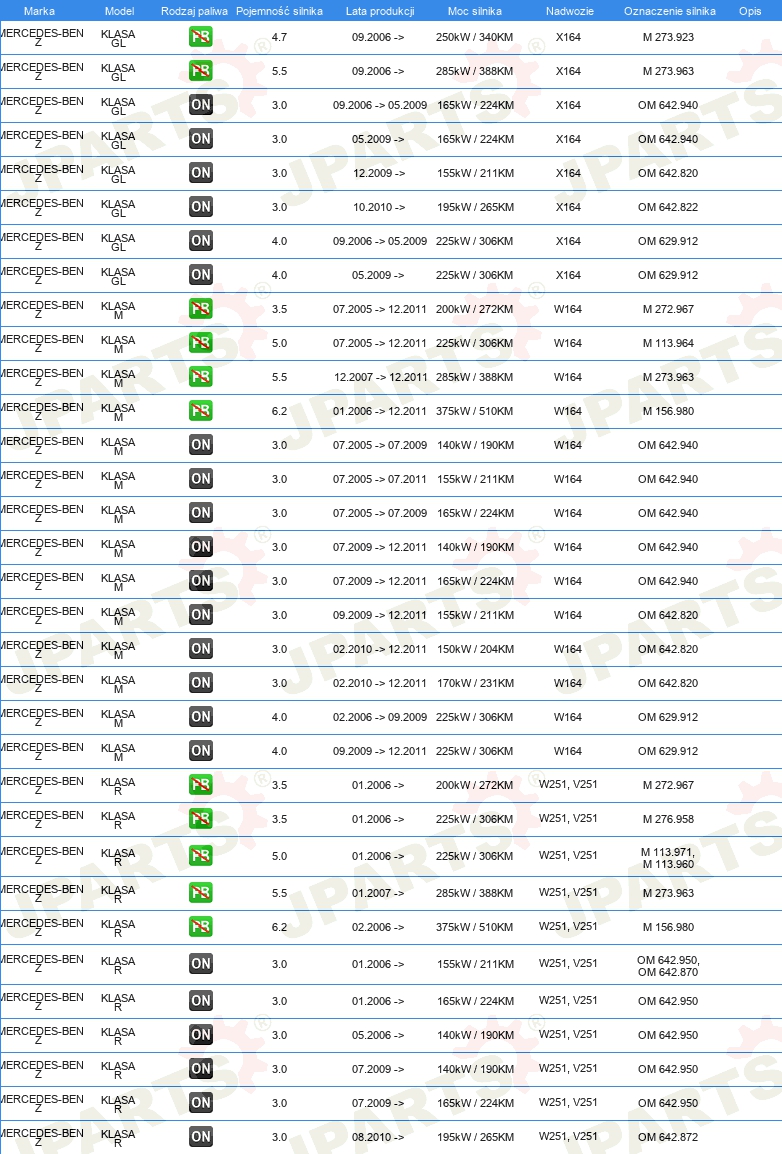Image resolution: width=782 pixels, height=1154 pixels.
Task: Click the ON icon in the 150kW / 204KM row
Action: point(200,649)
